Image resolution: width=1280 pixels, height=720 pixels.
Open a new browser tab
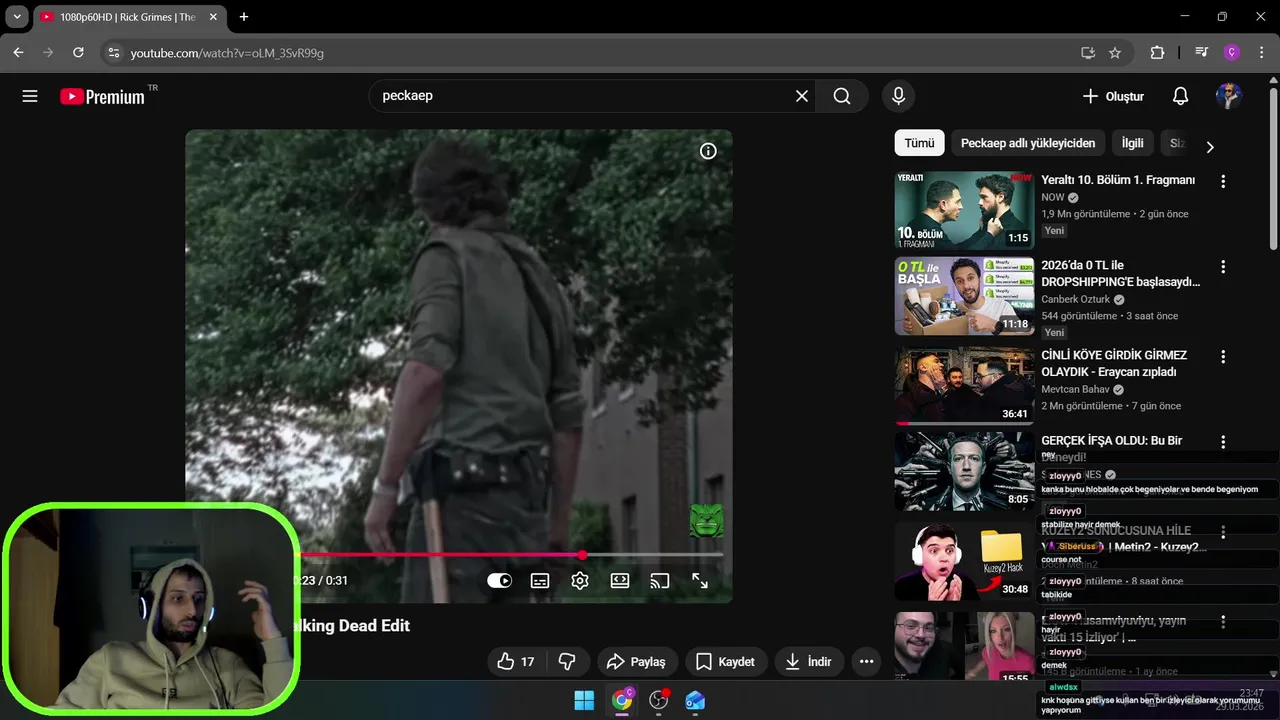click(244, 17)
